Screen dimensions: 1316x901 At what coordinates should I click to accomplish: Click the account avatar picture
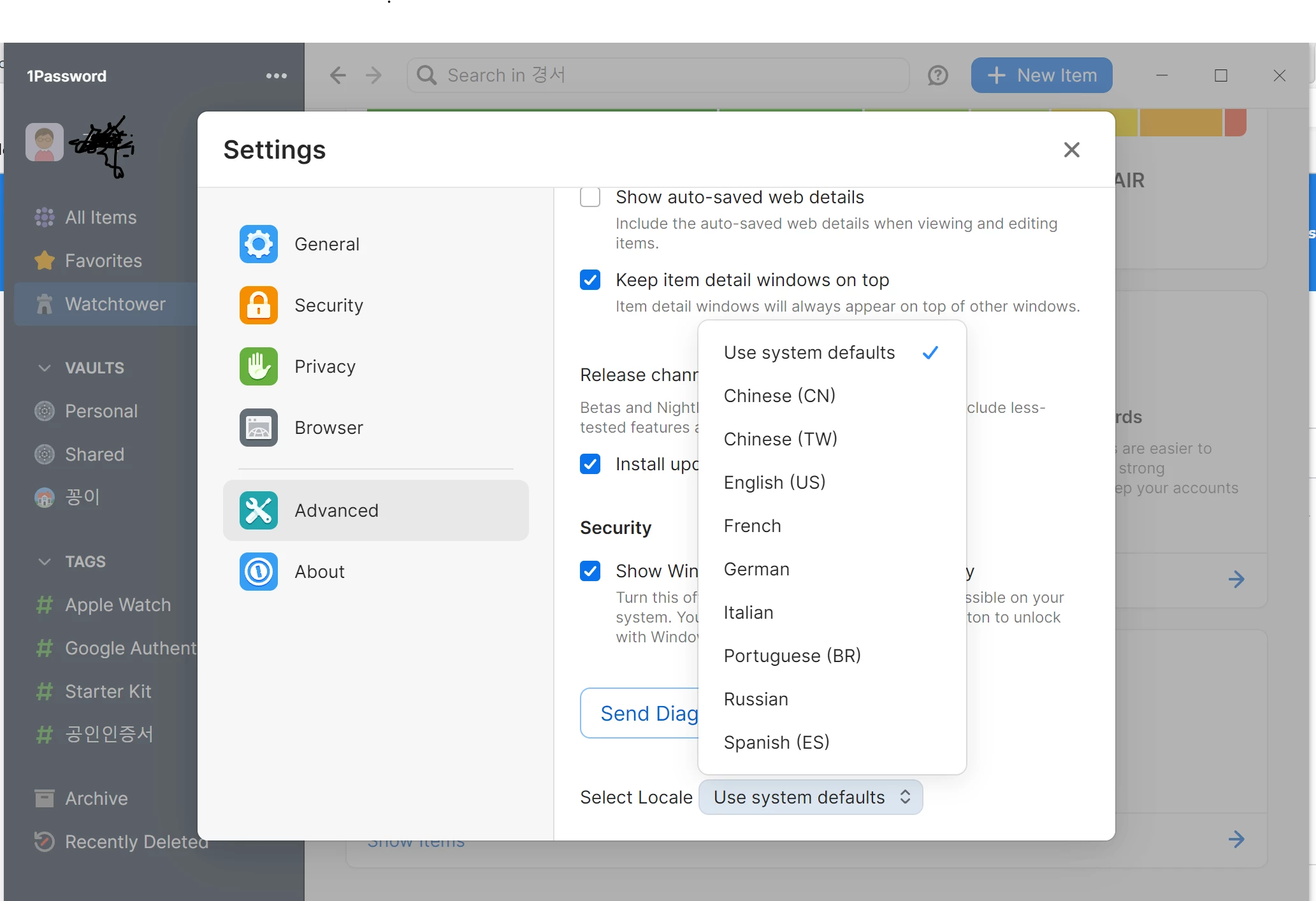pos(45,142)
